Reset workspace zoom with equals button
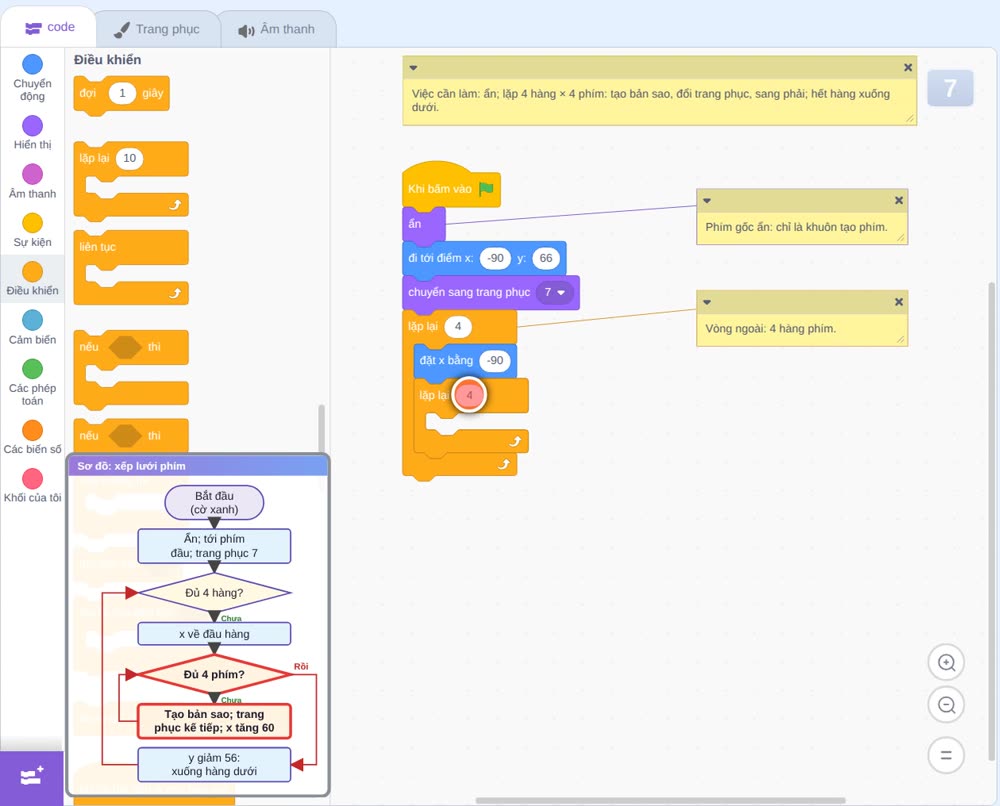Image resolution: width=1000 pixels, height=806 pixels. [946, 756]
